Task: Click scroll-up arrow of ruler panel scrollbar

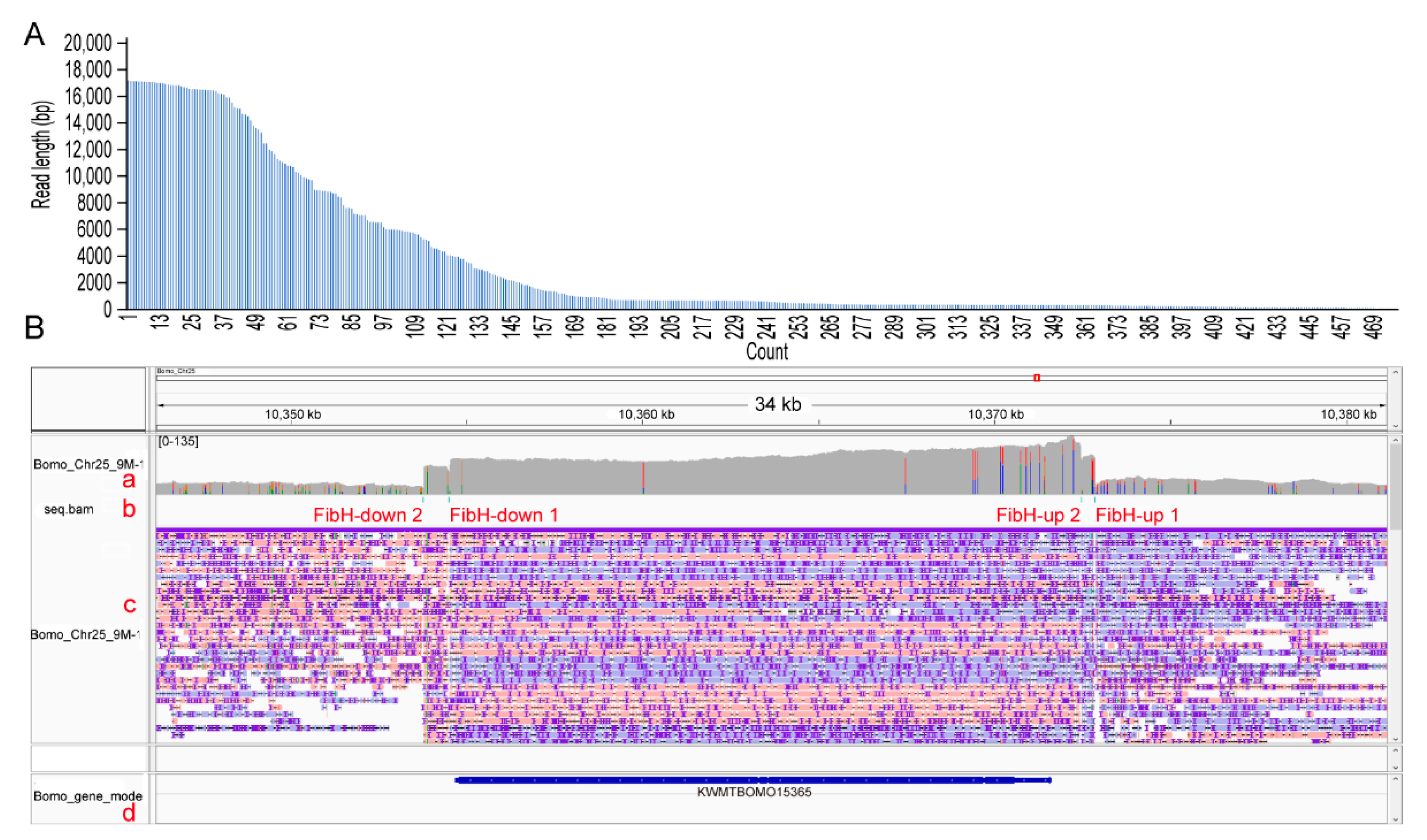Action: click(x=1396, y=372)
